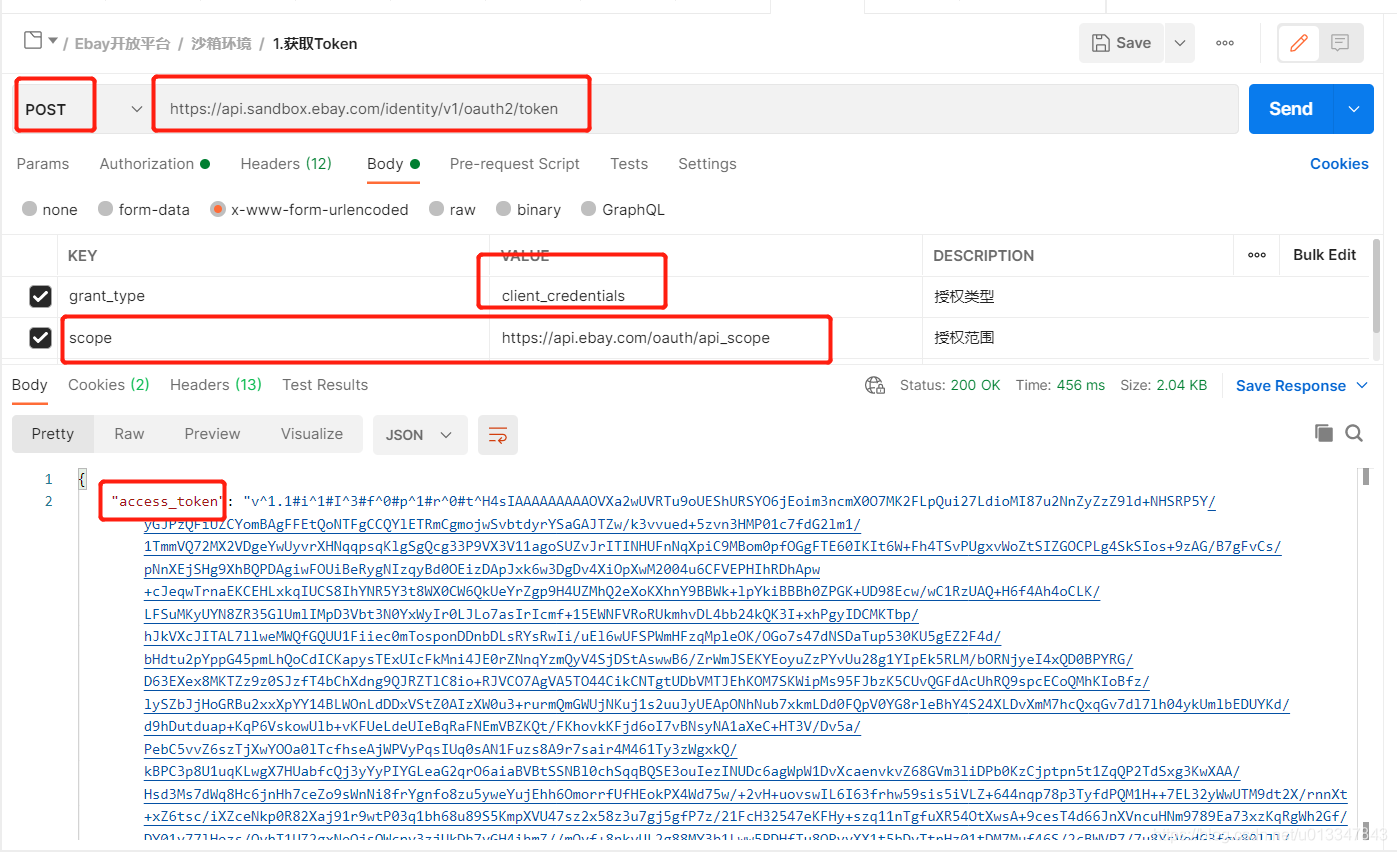
Task: Open the Ebay开放平台 breadcrumb link
Action: click(122, 44)
